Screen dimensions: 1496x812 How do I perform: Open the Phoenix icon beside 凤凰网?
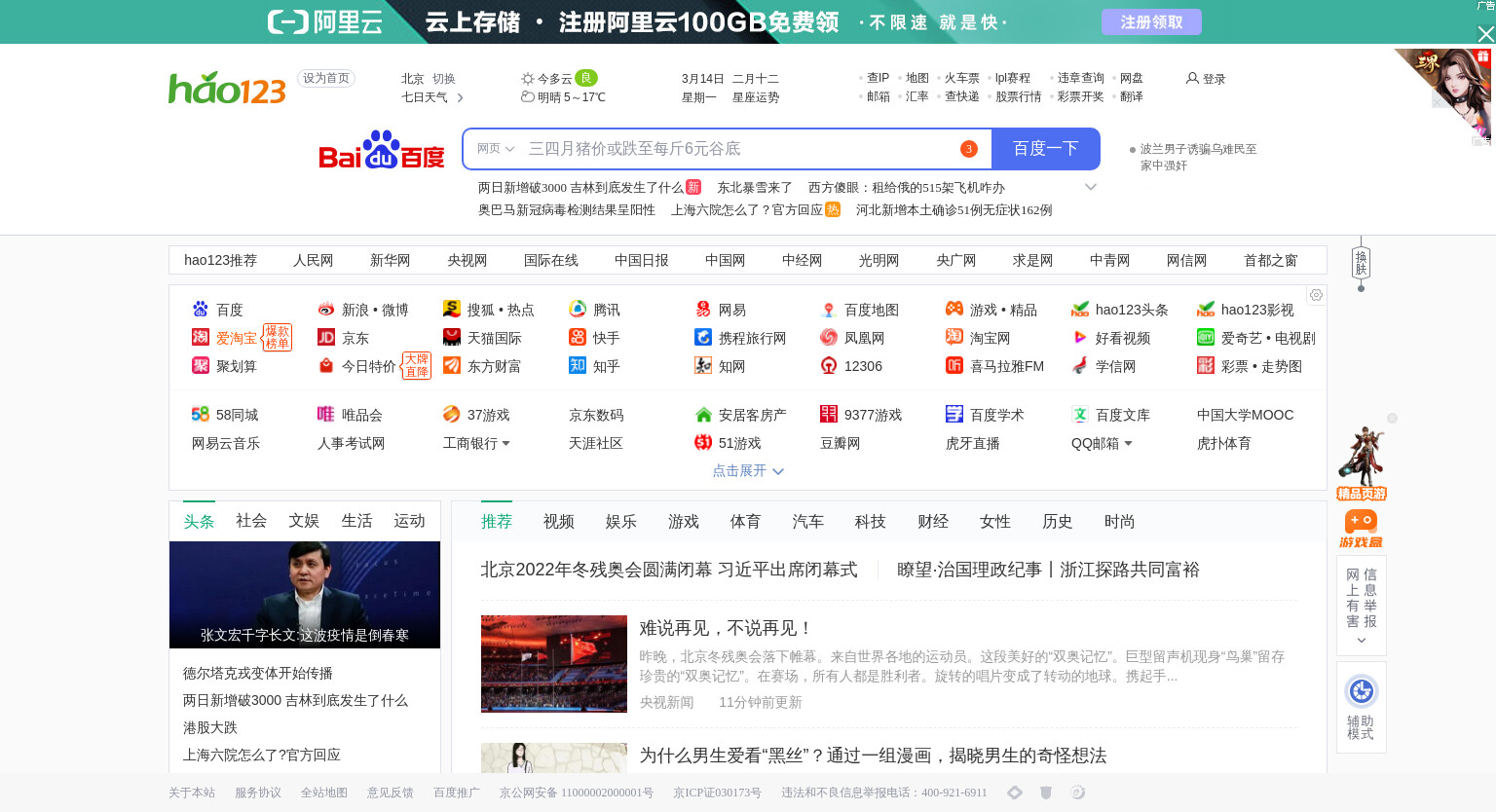click(829, 338)
